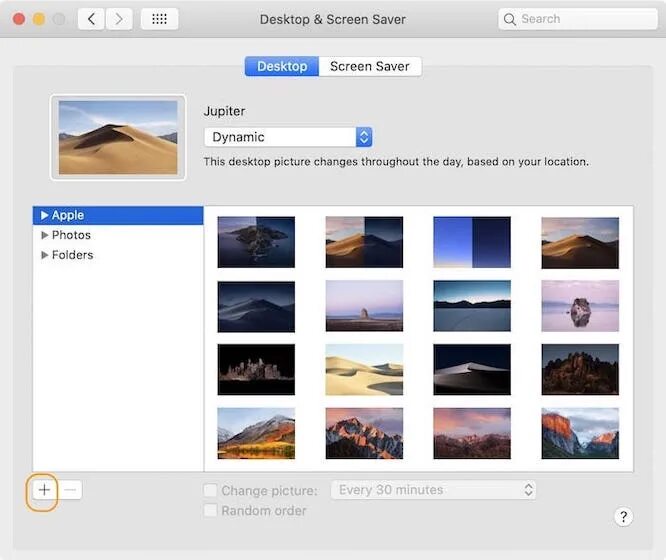Select the Apple folder in sidebar

(118, 215)
